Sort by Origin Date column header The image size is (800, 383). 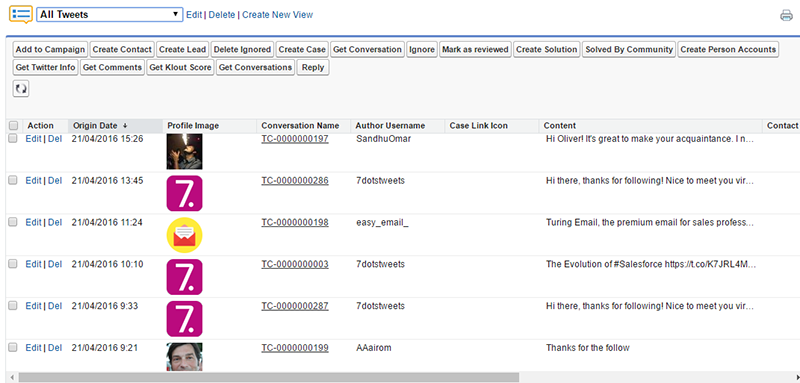point(115,125)
